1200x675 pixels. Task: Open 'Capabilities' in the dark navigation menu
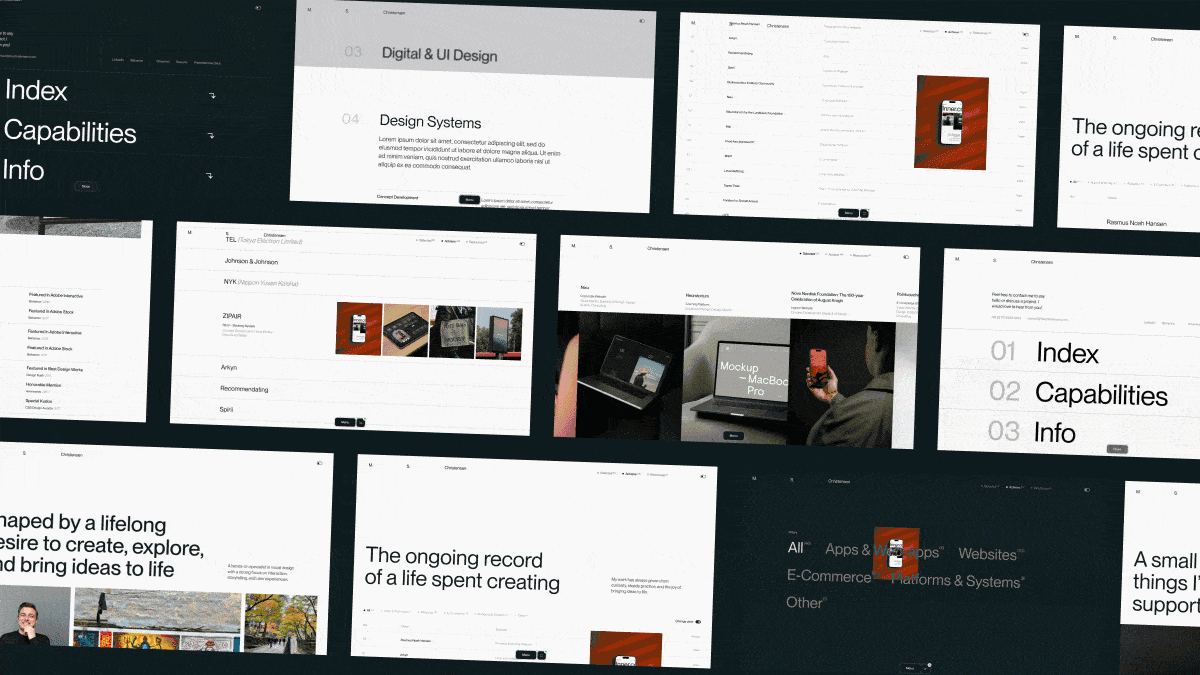[x=70, y=131]
